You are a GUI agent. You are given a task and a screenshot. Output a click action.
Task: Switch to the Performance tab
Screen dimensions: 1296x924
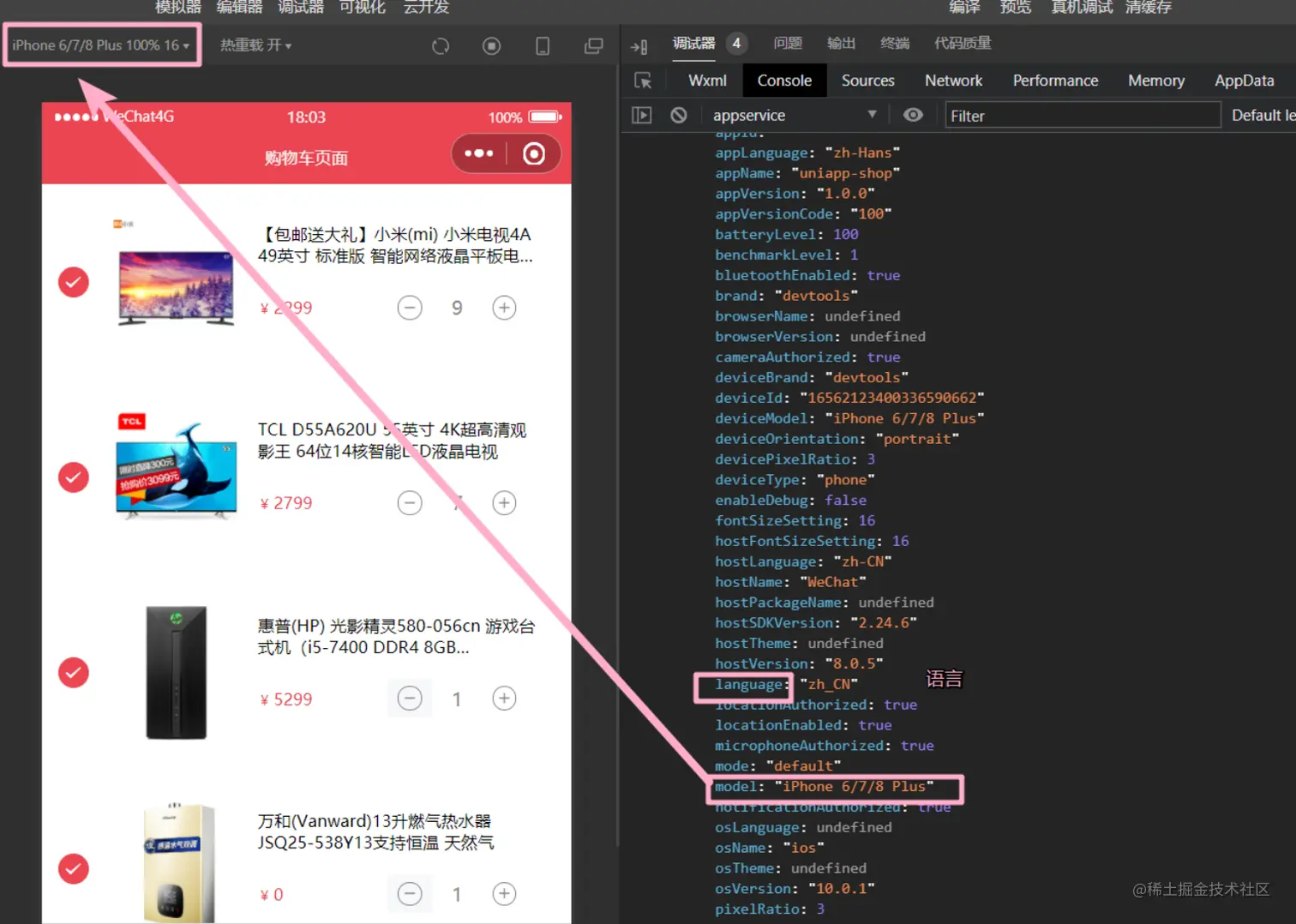(1055, 81)
